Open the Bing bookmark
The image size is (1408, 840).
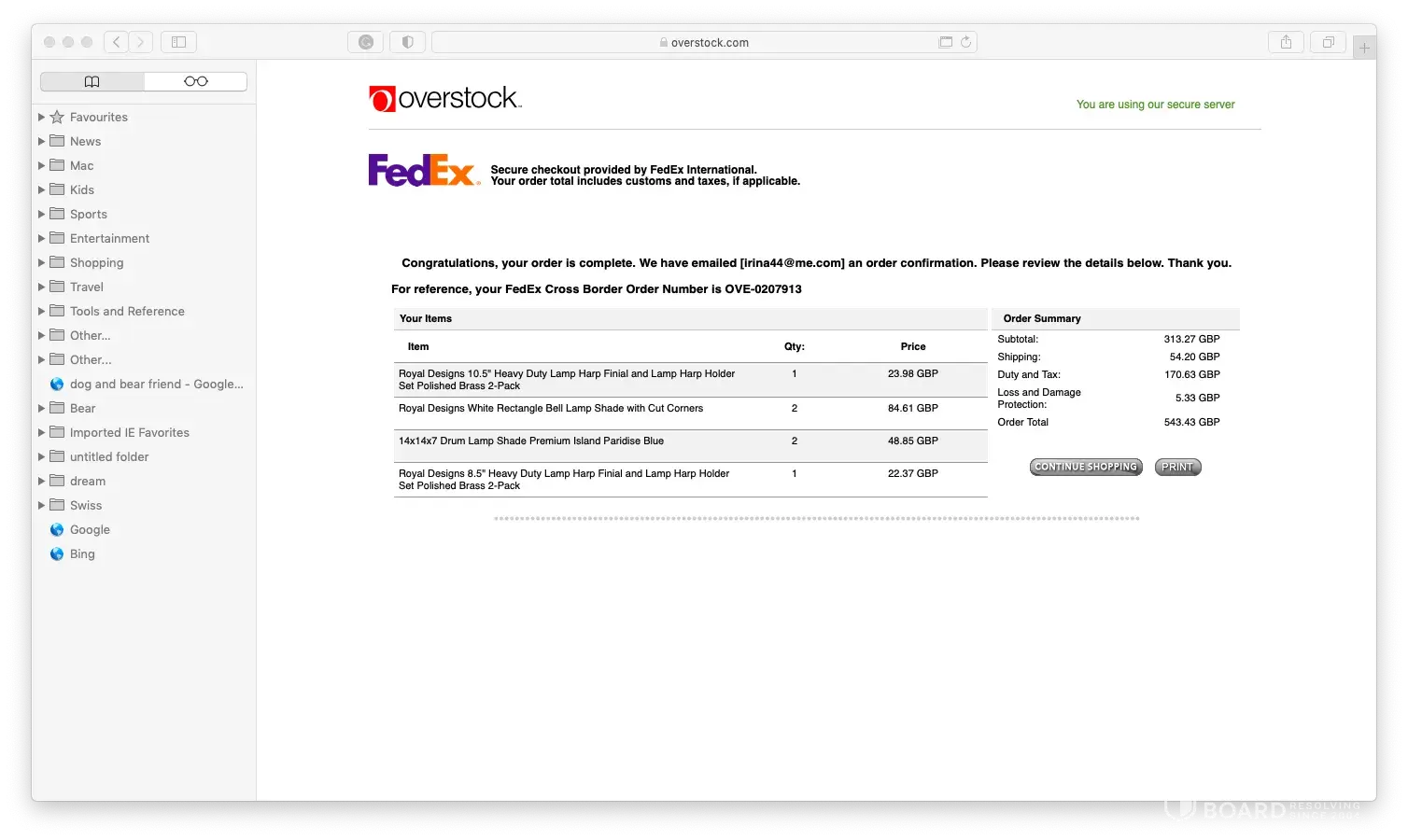(x=82, y=553)
